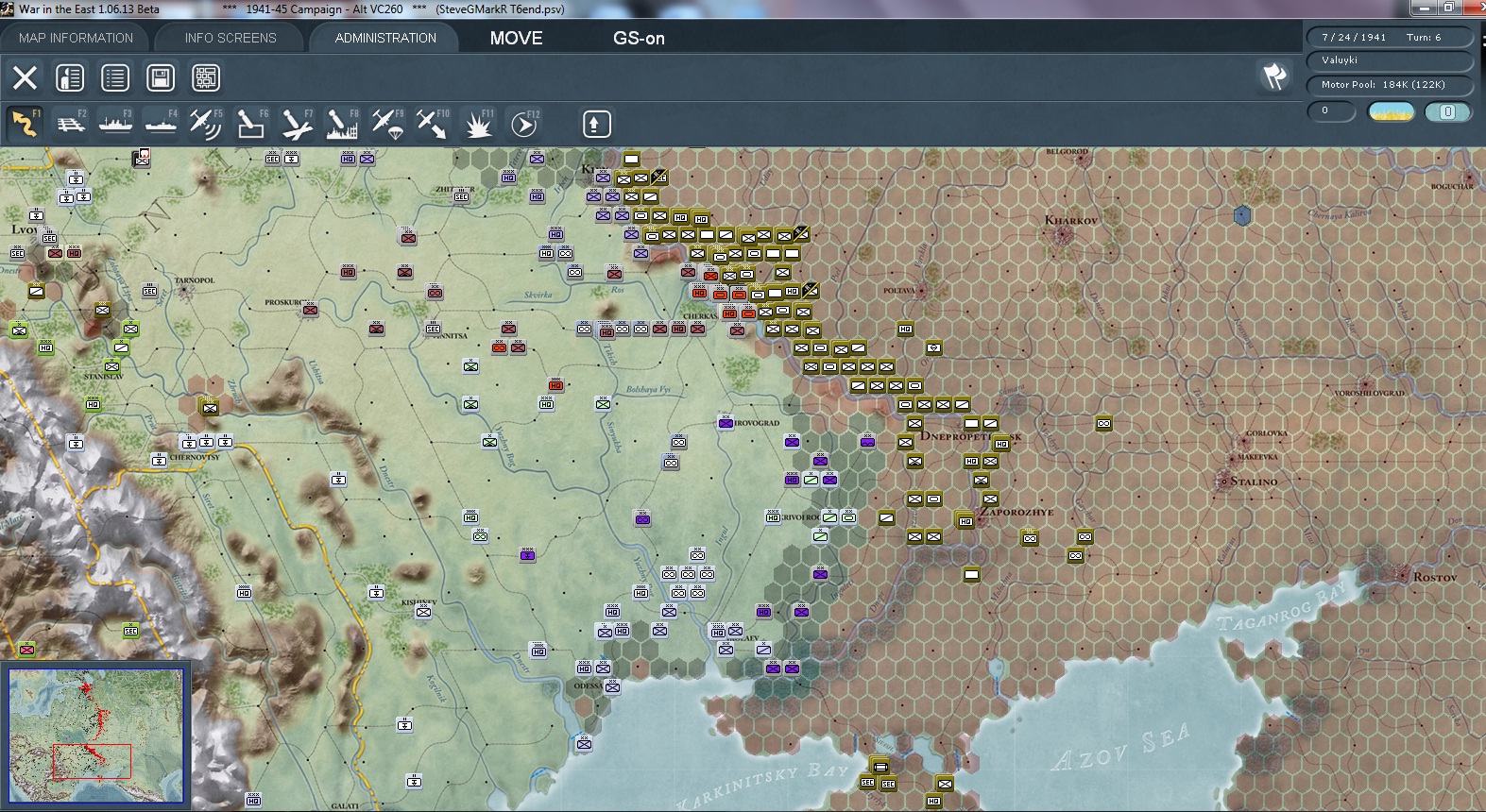
Task: Click the teal pill with boxed 0
Action: [x=1447, y=111]
